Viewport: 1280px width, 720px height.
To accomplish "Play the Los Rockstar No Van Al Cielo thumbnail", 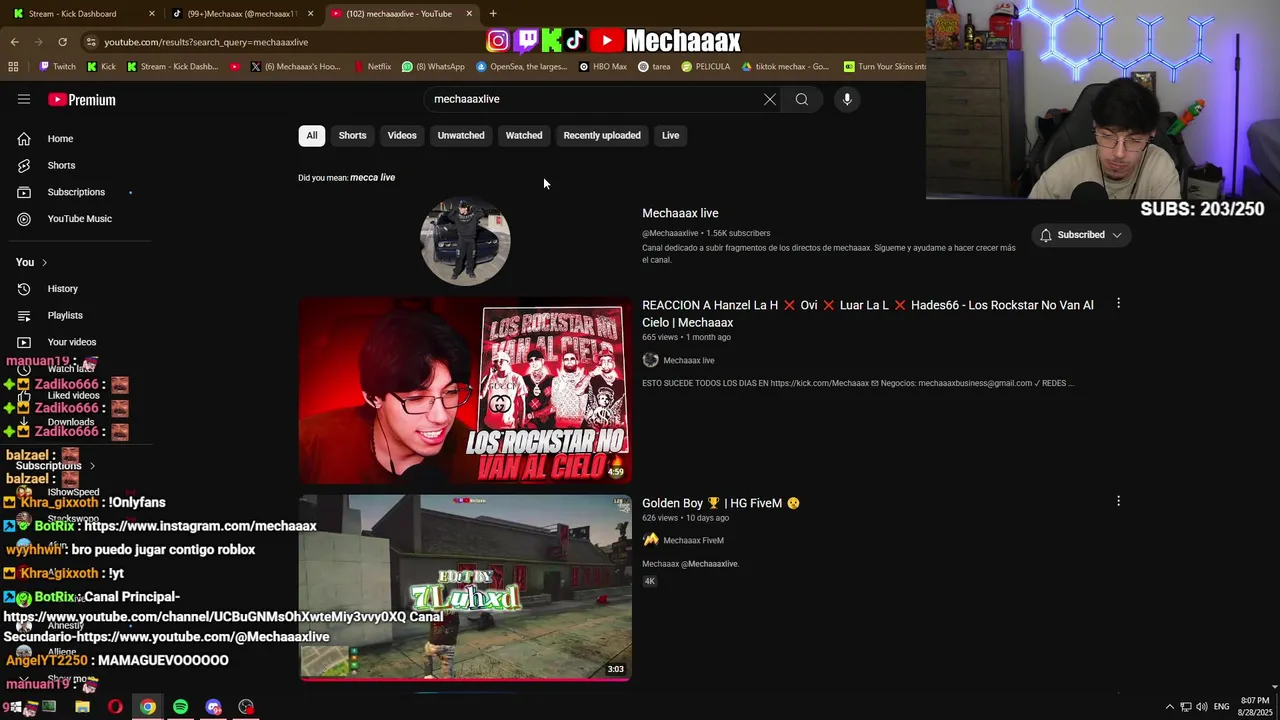I will click(465, 390).
